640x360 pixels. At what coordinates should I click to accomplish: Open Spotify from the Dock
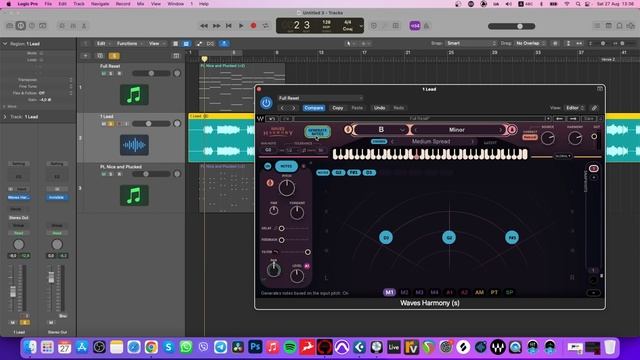pyautogui.click(x=290, y=347)
